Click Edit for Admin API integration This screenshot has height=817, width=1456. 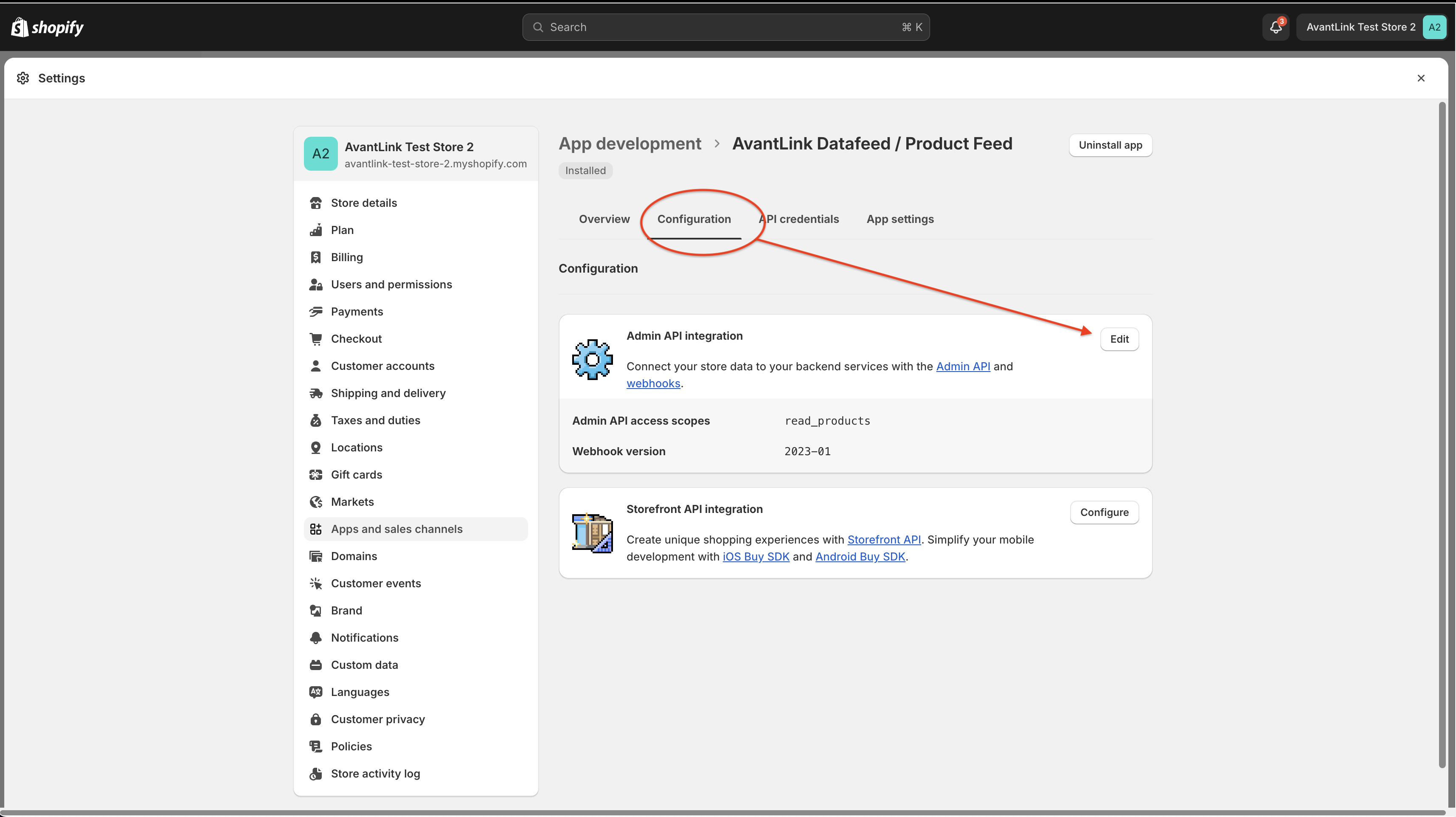(x=1119, y=339)
